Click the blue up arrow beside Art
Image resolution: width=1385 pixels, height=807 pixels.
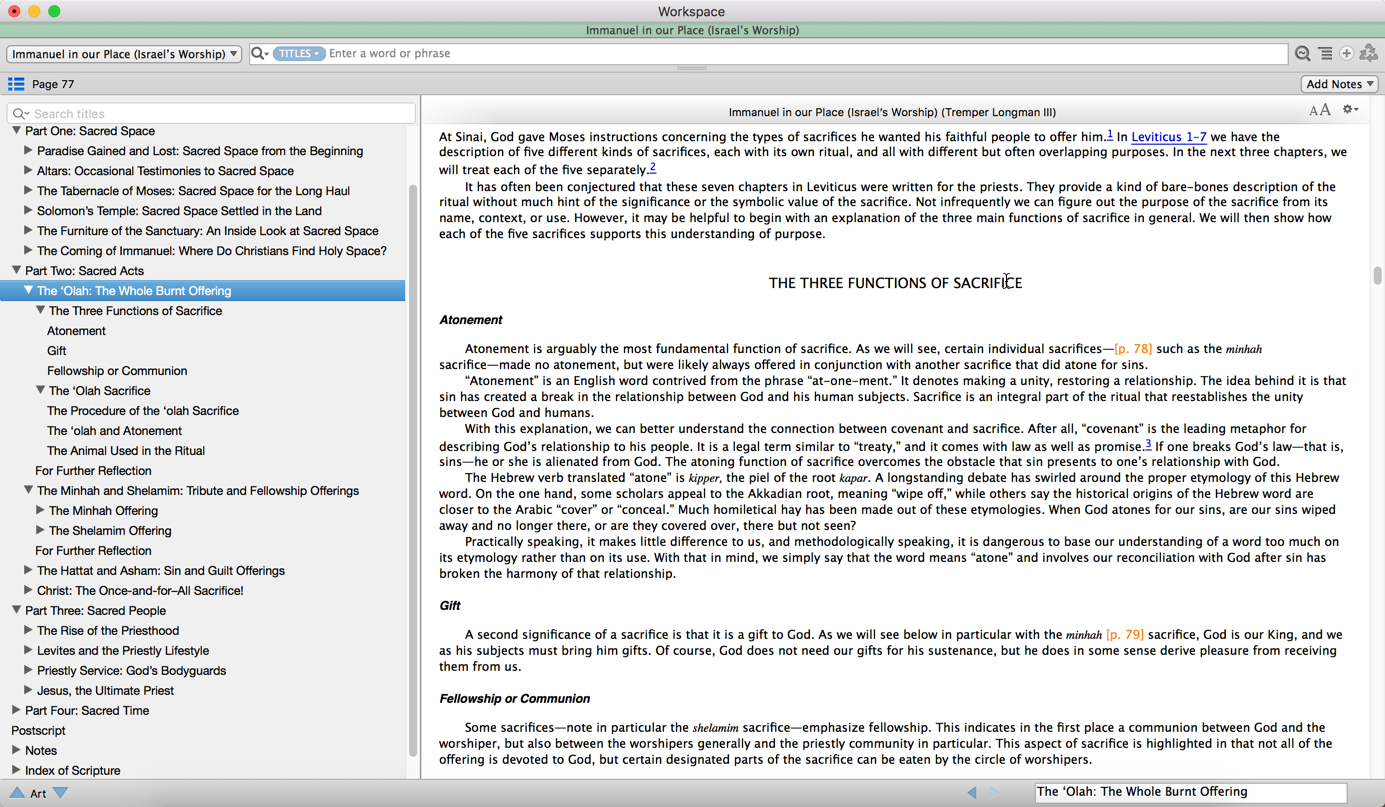pyautogui.click(x=17, y=793)
